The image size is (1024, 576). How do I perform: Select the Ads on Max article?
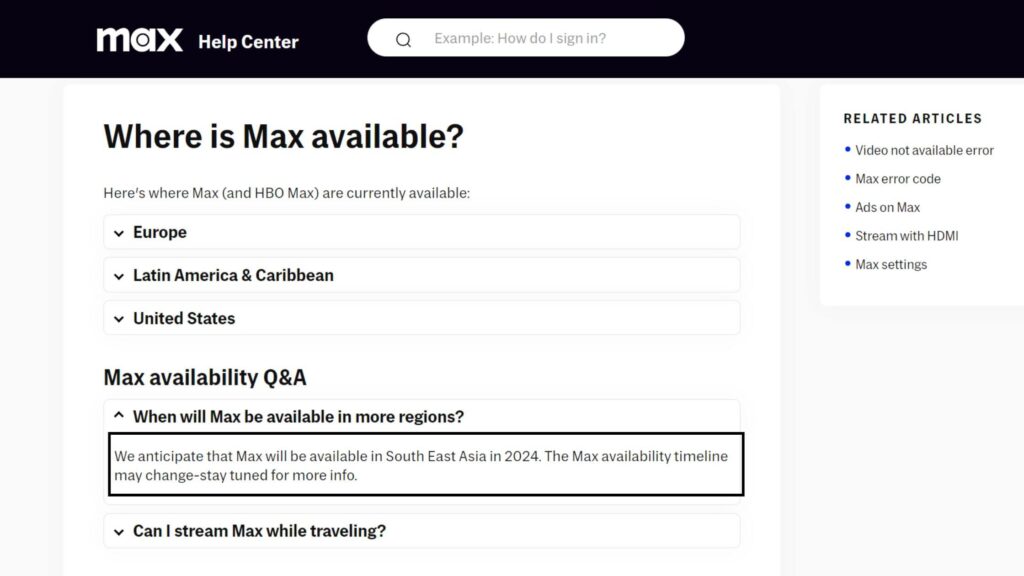point(886,207)
